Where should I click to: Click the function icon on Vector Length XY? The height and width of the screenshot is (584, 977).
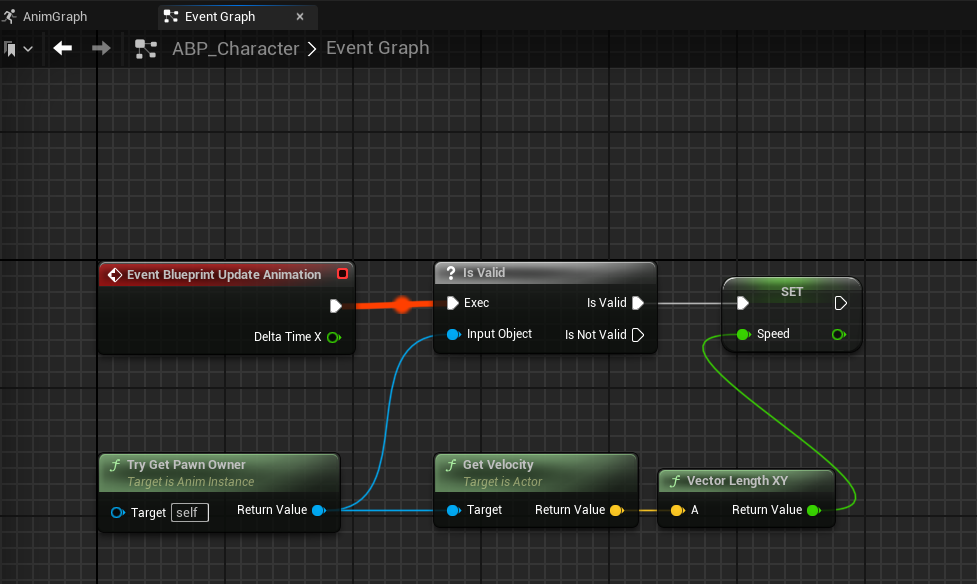675,481
